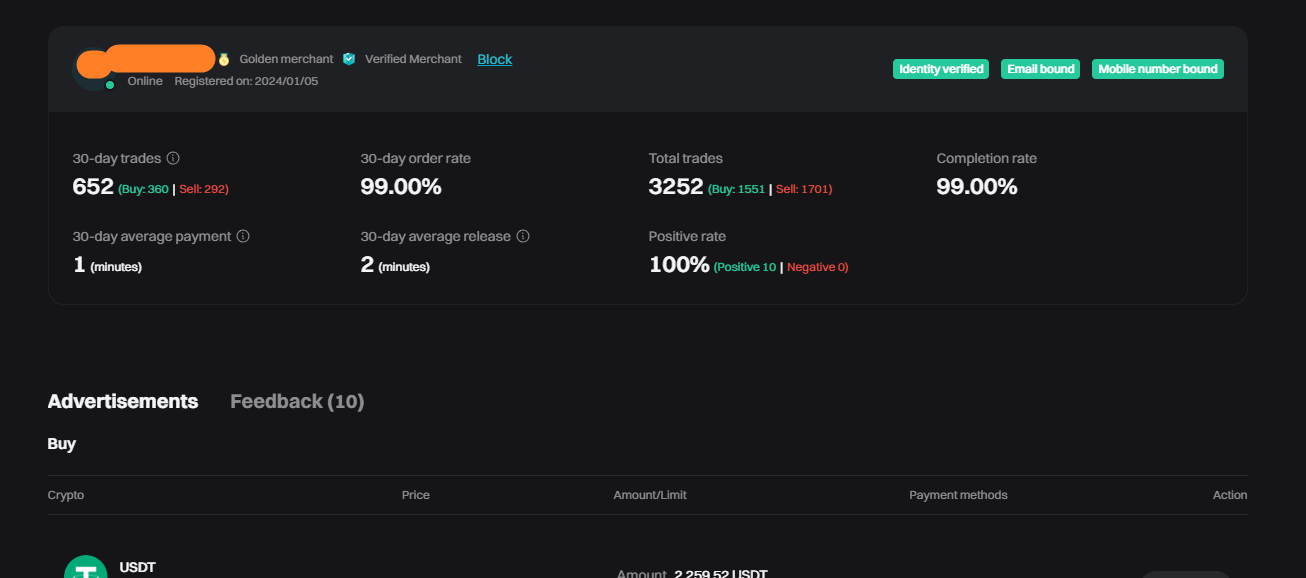Click the Positive 10 feedback count
1306x578 pixels.
click(746, 267)
